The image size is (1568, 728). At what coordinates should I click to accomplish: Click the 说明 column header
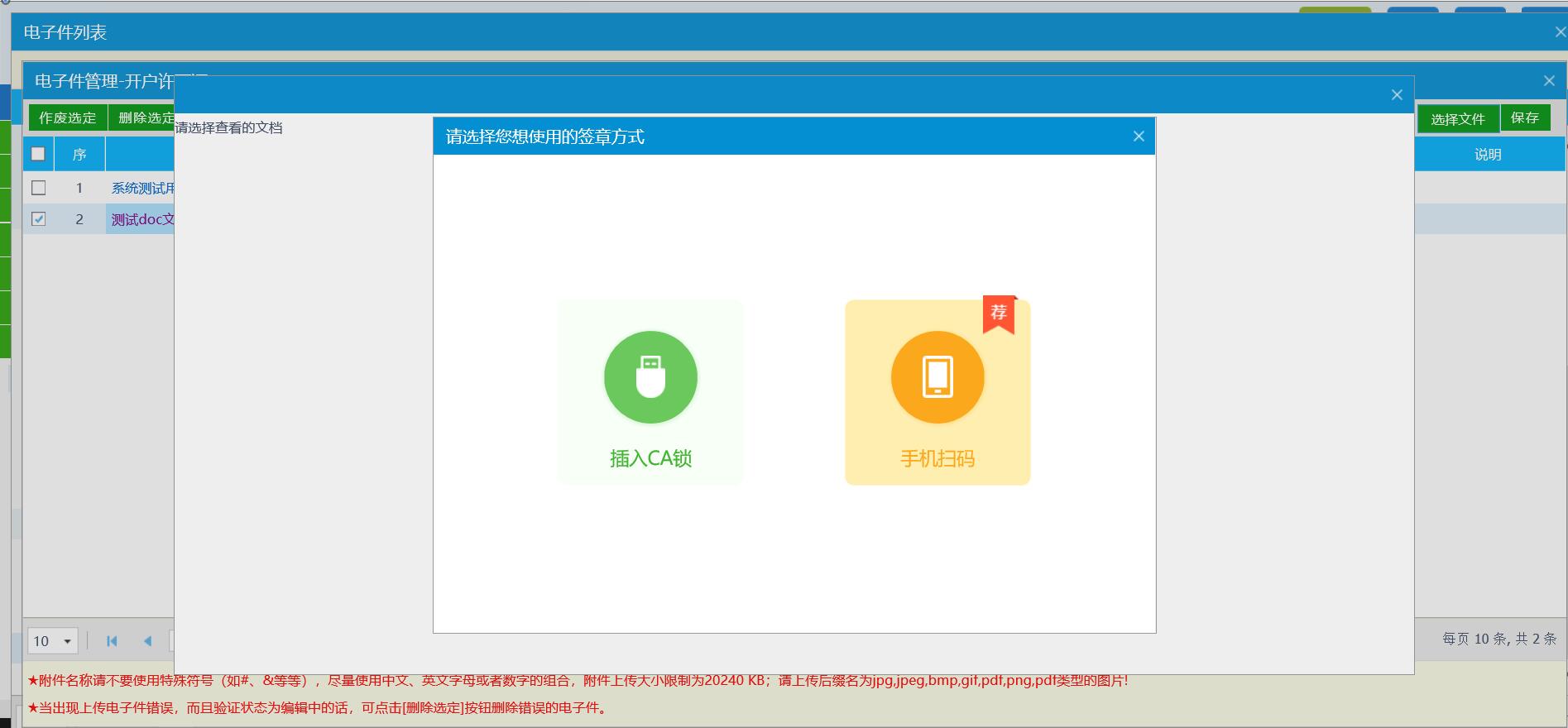pyautogui.click(x=1487, y=155)
